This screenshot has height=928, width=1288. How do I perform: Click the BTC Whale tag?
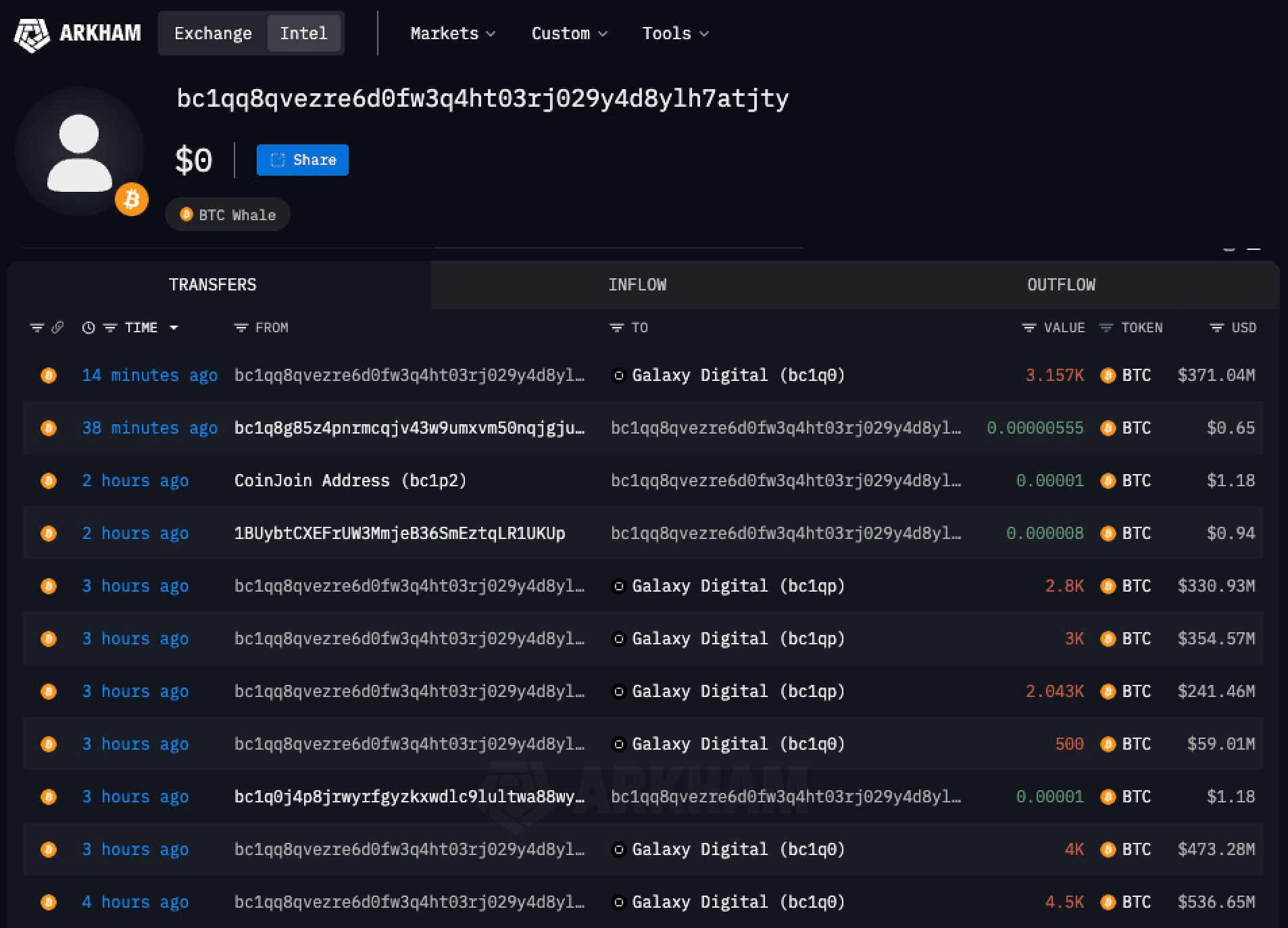click(228, 215)
